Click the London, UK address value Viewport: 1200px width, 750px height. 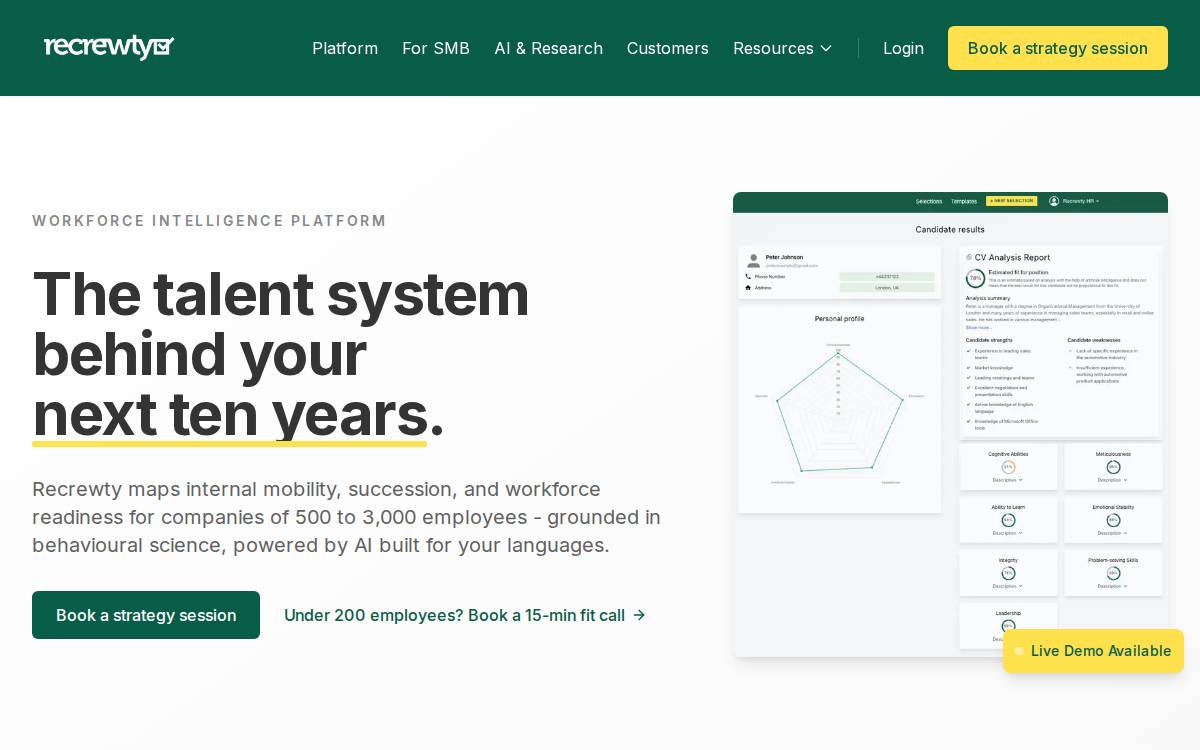click(x=887, y=287)
